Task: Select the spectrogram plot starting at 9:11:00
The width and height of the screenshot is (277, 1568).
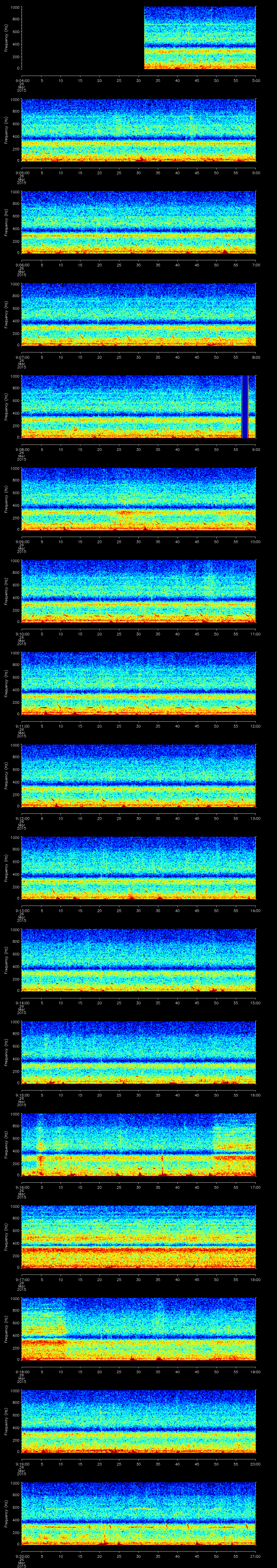Action: [x=139, y=683]
